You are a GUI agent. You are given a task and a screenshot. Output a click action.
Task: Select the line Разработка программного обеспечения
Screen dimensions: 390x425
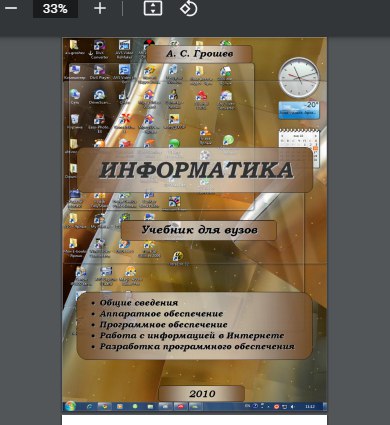point(197,346)
